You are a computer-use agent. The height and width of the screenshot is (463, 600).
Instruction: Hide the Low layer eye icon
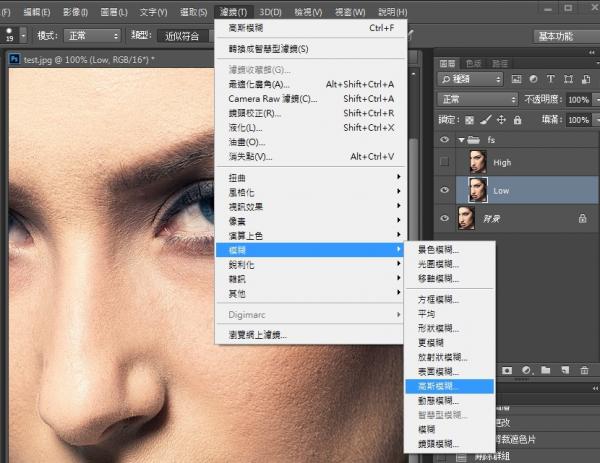[446, 189]
